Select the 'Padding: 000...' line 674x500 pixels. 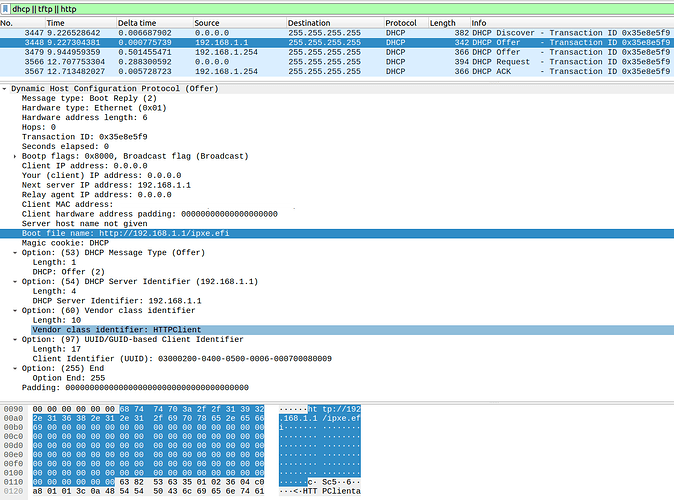[135, 387]
